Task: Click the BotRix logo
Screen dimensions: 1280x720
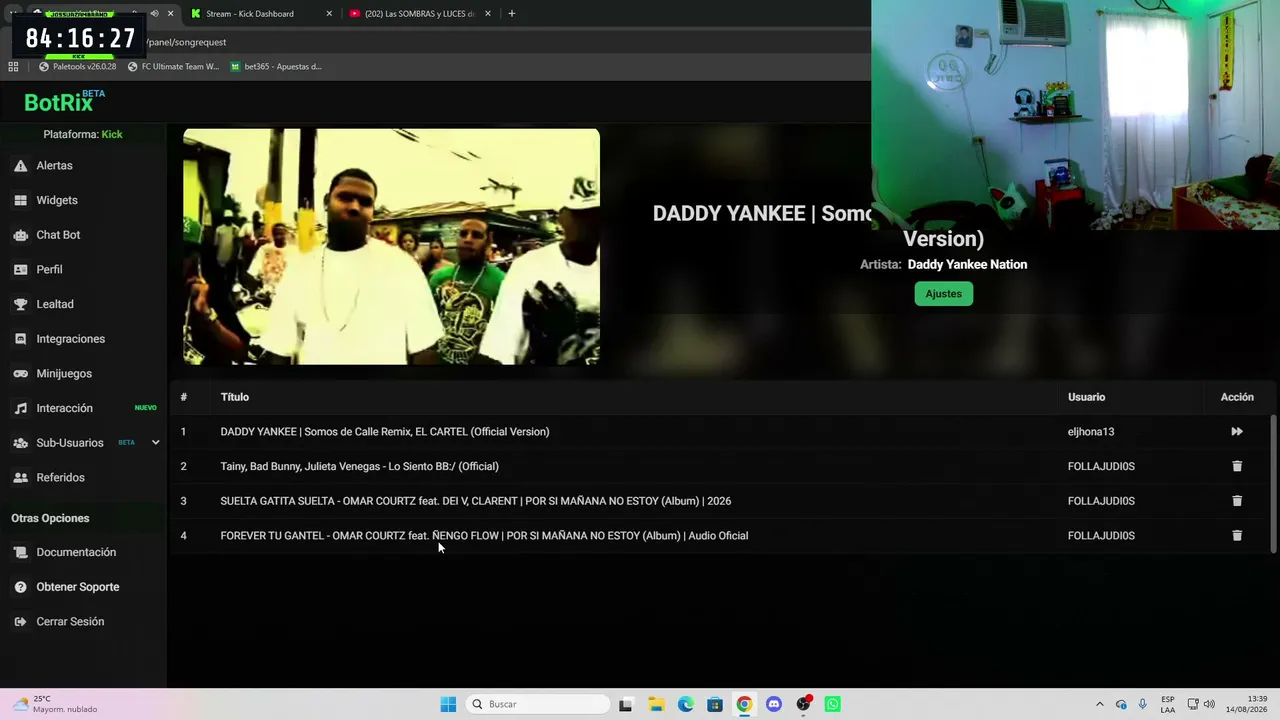Action: point(65,101)
